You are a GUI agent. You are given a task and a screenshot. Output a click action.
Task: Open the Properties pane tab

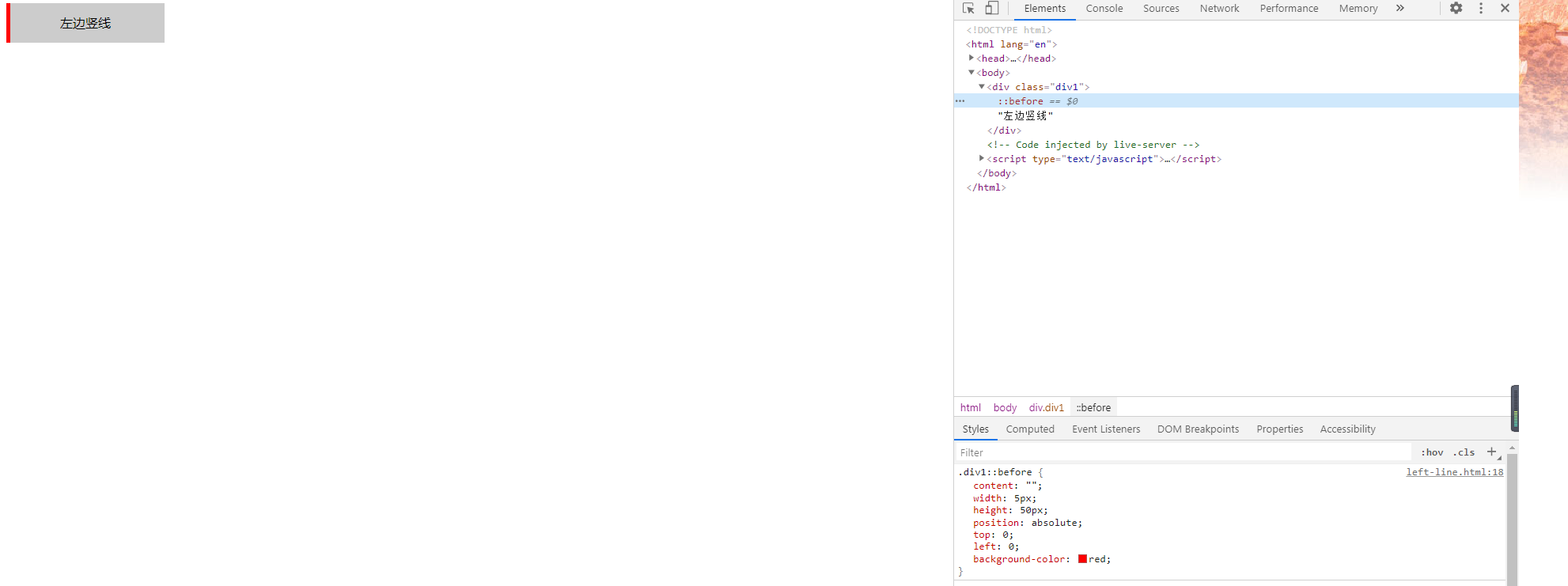pos(1279,429)
